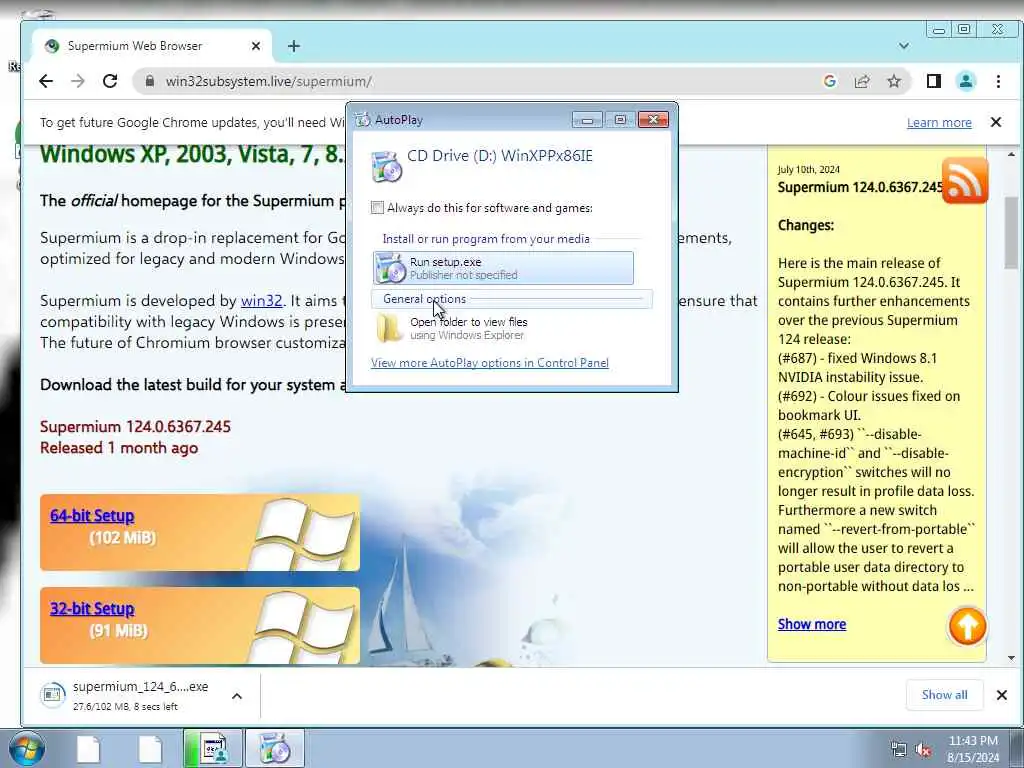Check Always do this for software and games
The width and height of the screenshot is (1024, 768).
[377, 208]
